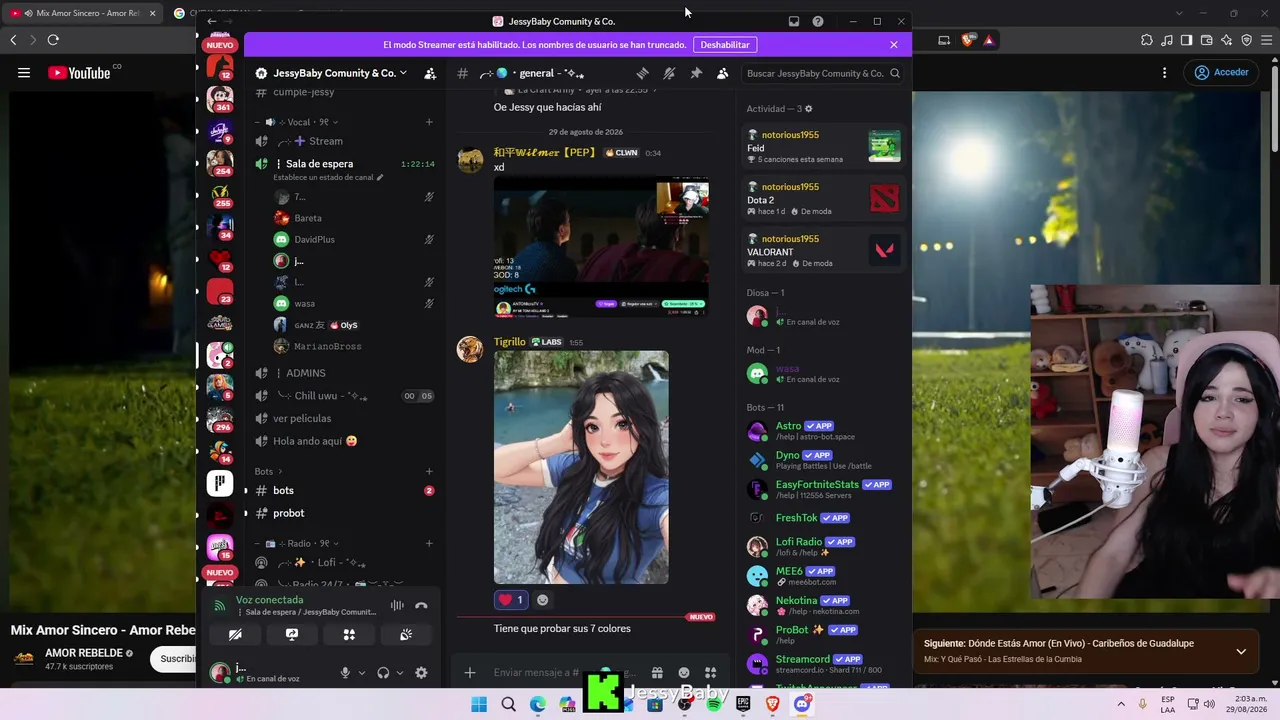The width and height of the screenshot is (1280, 720).
Task: Dismiss the Streamer mode banner
Action: [x=894, y=45]
